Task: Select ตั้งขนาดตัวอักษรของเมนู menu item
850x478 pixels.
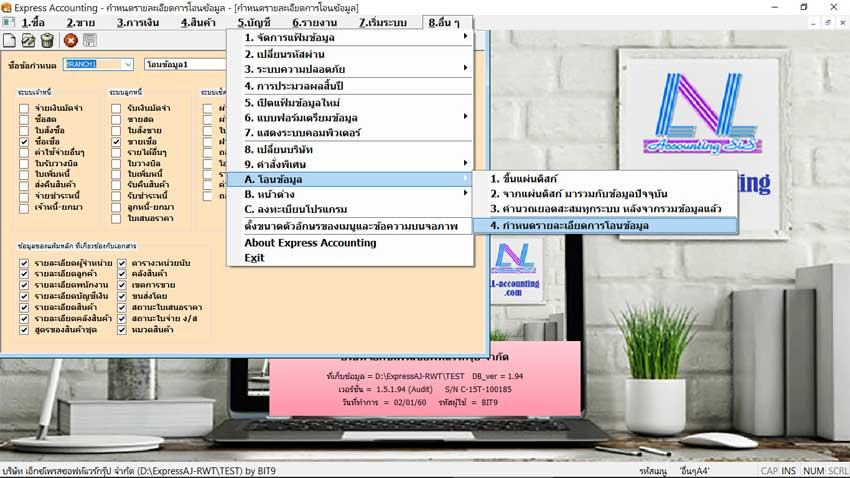Action: (x=350, y=226)
